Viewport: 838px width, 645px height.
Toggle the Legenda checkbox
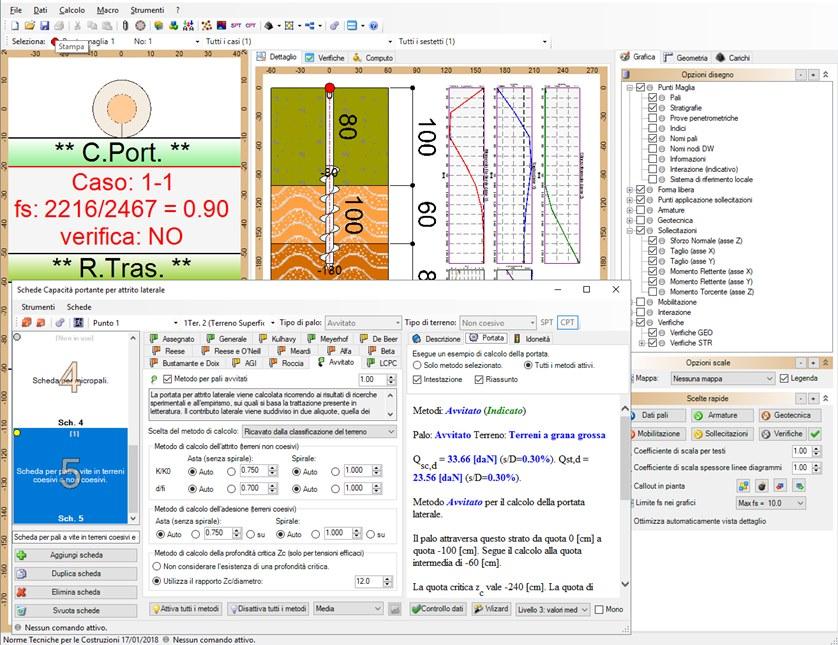pos(785,379)
